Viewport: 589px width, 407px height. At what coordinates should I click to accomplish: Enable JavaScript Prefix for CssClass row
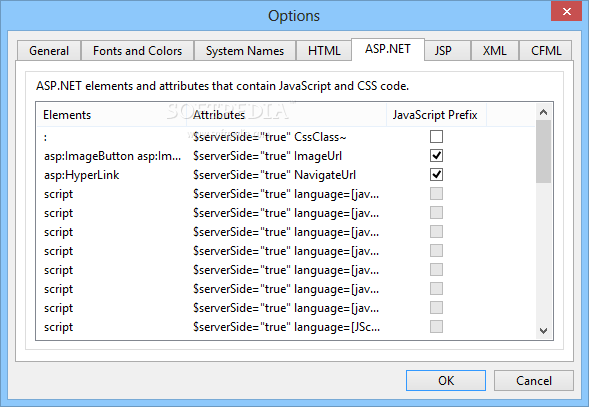click(x=436, y=136)
